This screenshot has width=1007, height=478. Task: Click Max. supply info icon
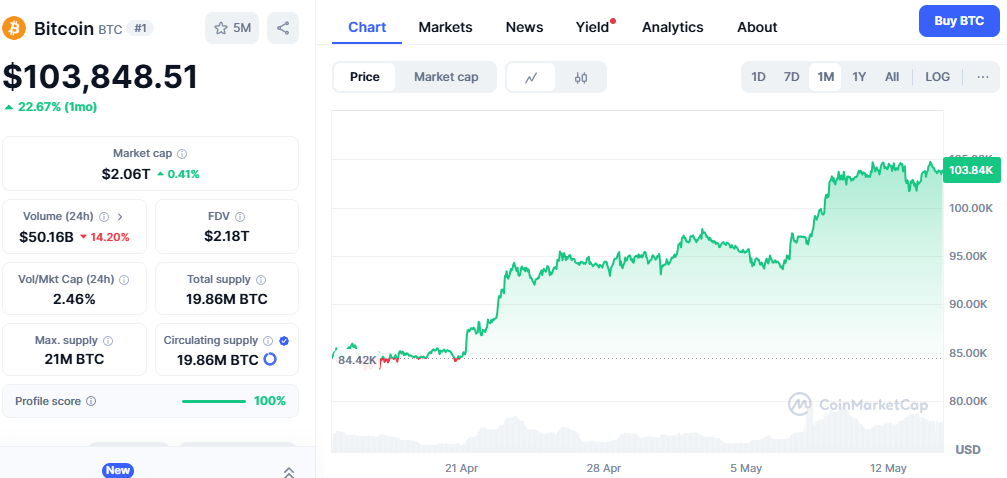108,341
